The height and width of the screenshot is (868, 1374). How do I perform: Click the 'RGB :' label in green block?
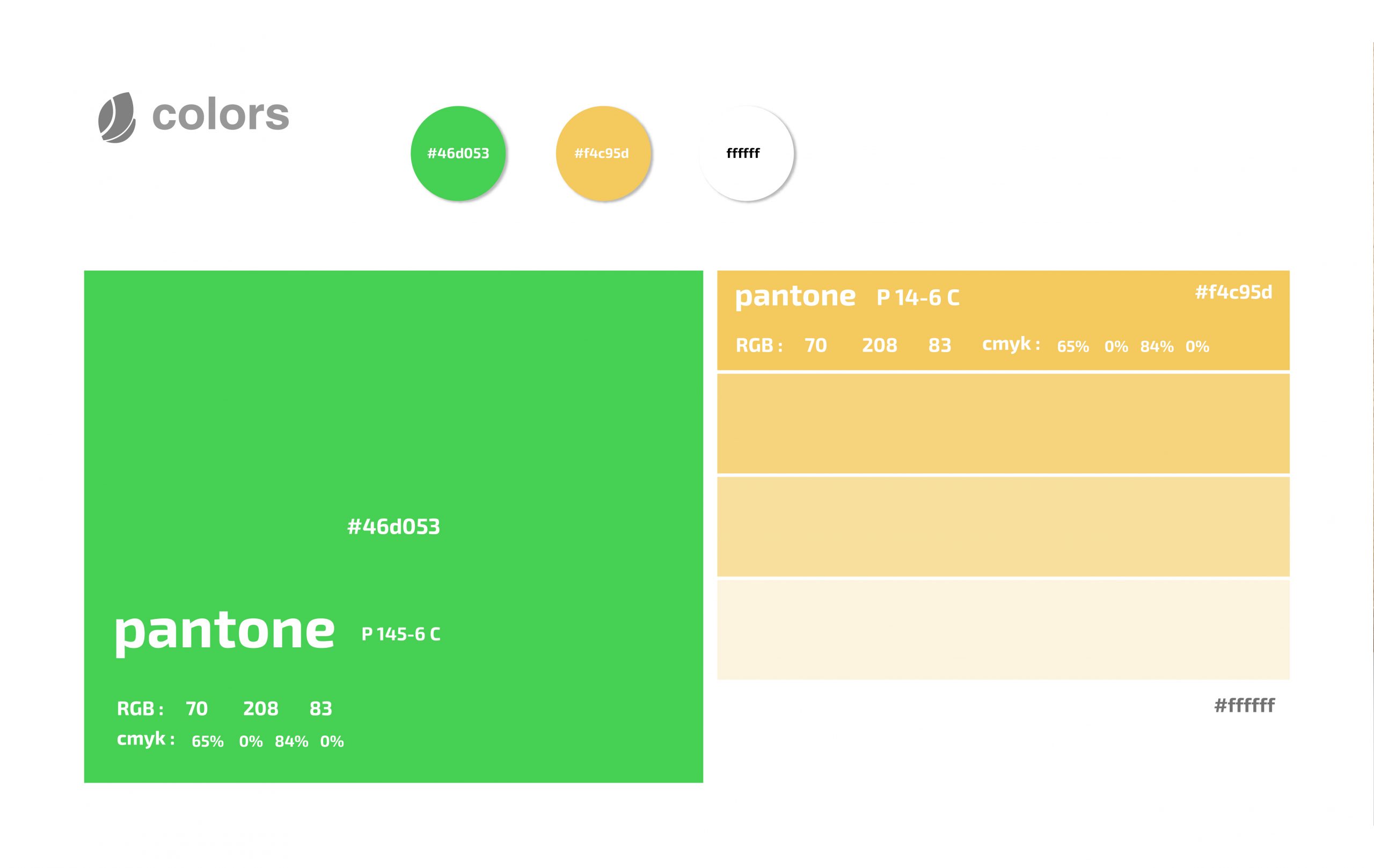141,709
